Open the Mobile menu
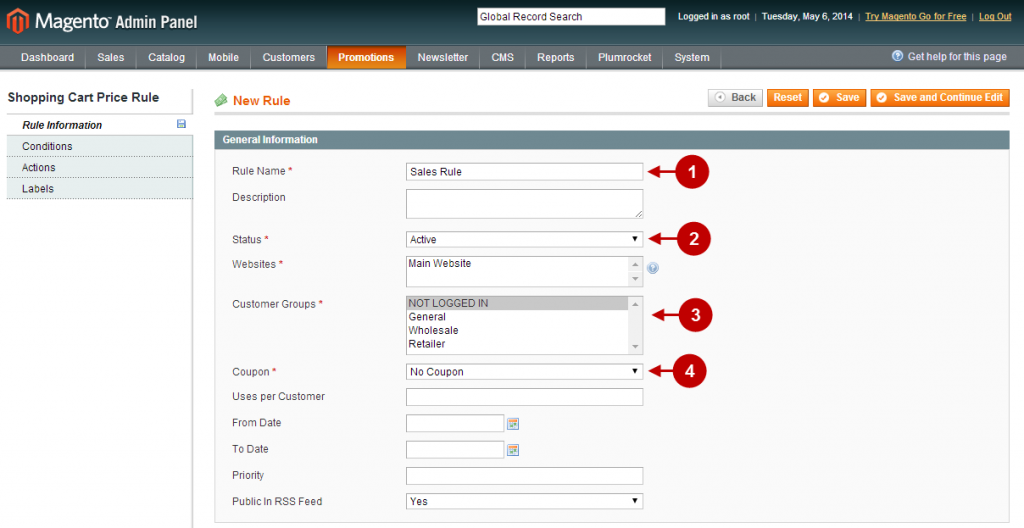The width and height of the screenshot is (1024, 528). 223,58
